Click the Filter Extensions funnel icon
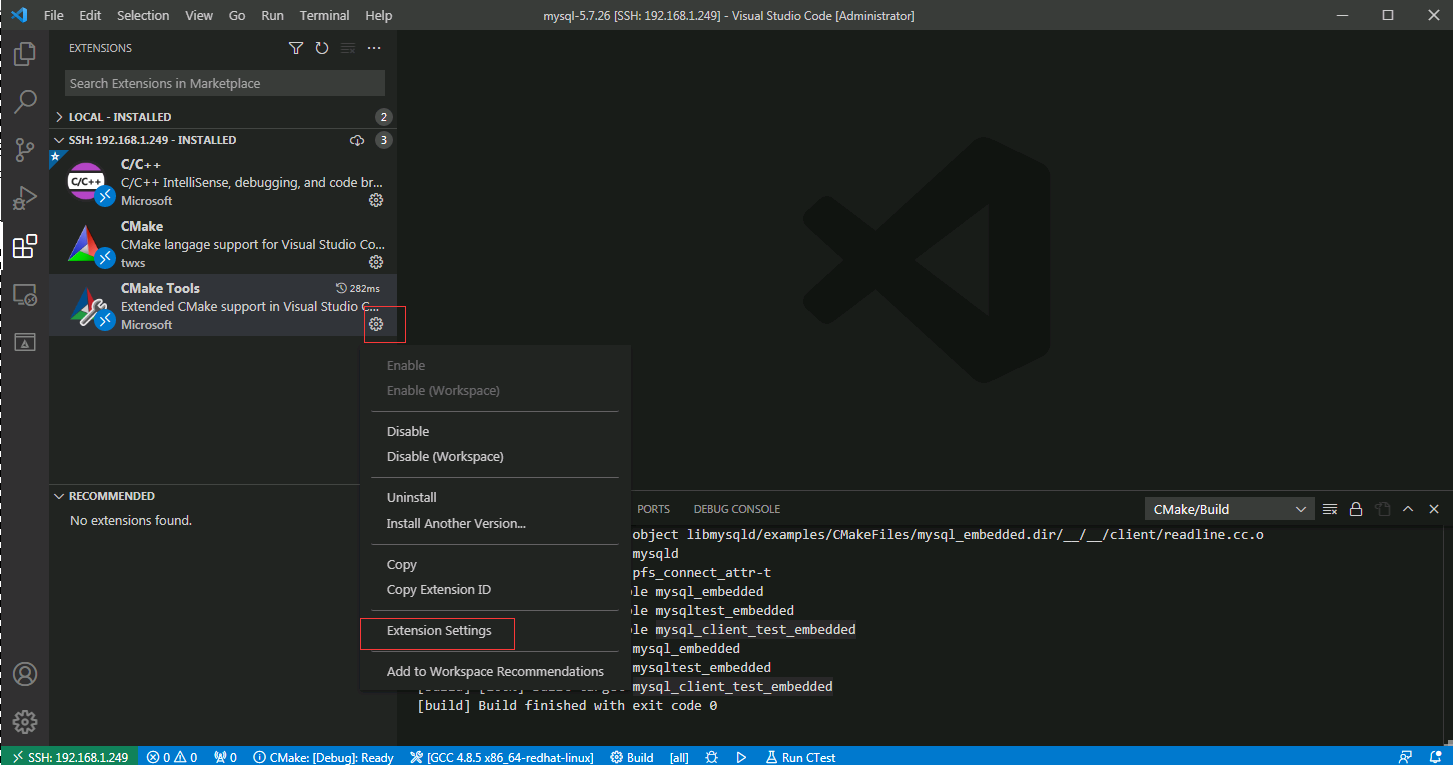 296,48
